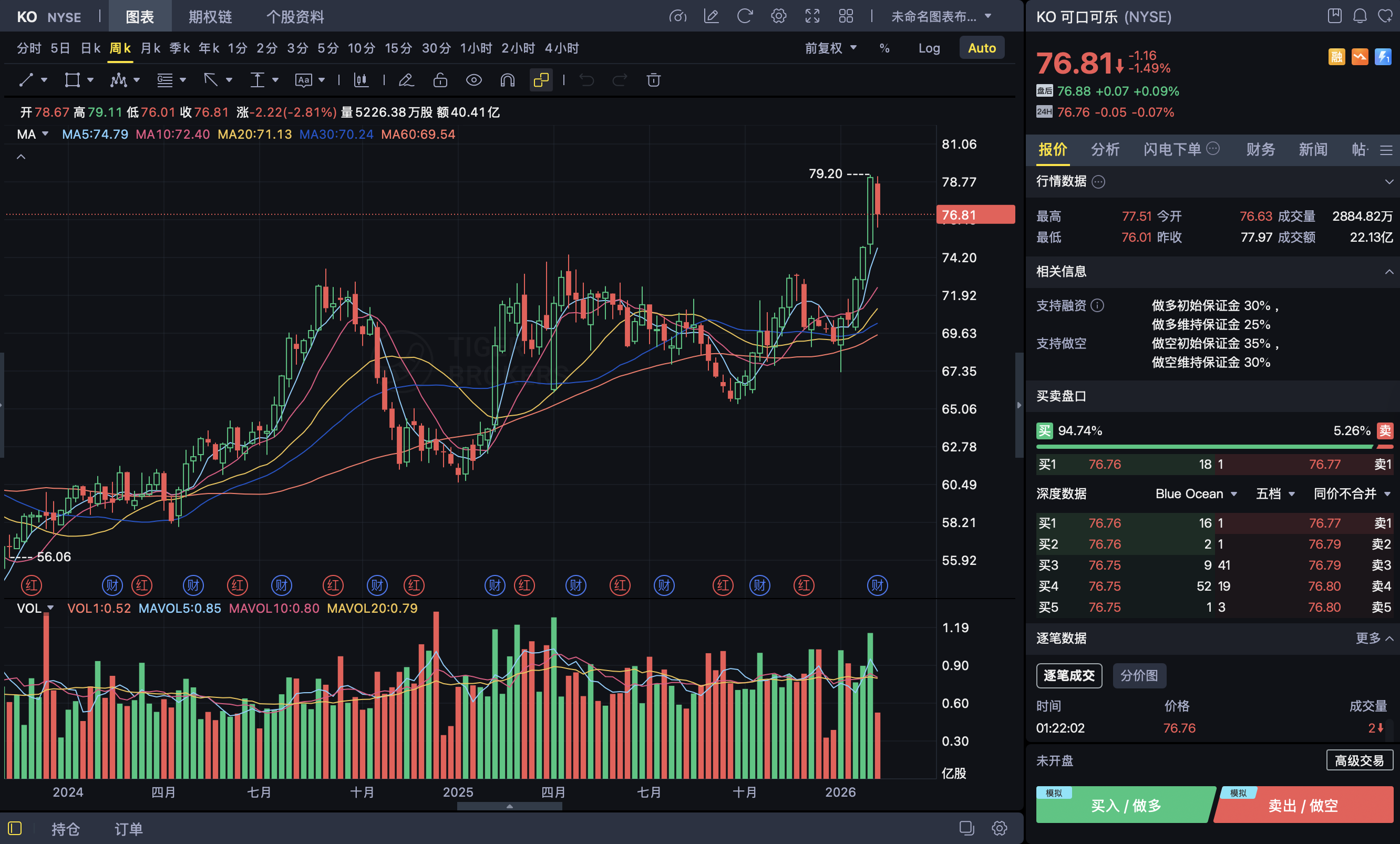Click the 买入 / 做多 button
Screen dimensions: 1400x844
[1125, 805]
